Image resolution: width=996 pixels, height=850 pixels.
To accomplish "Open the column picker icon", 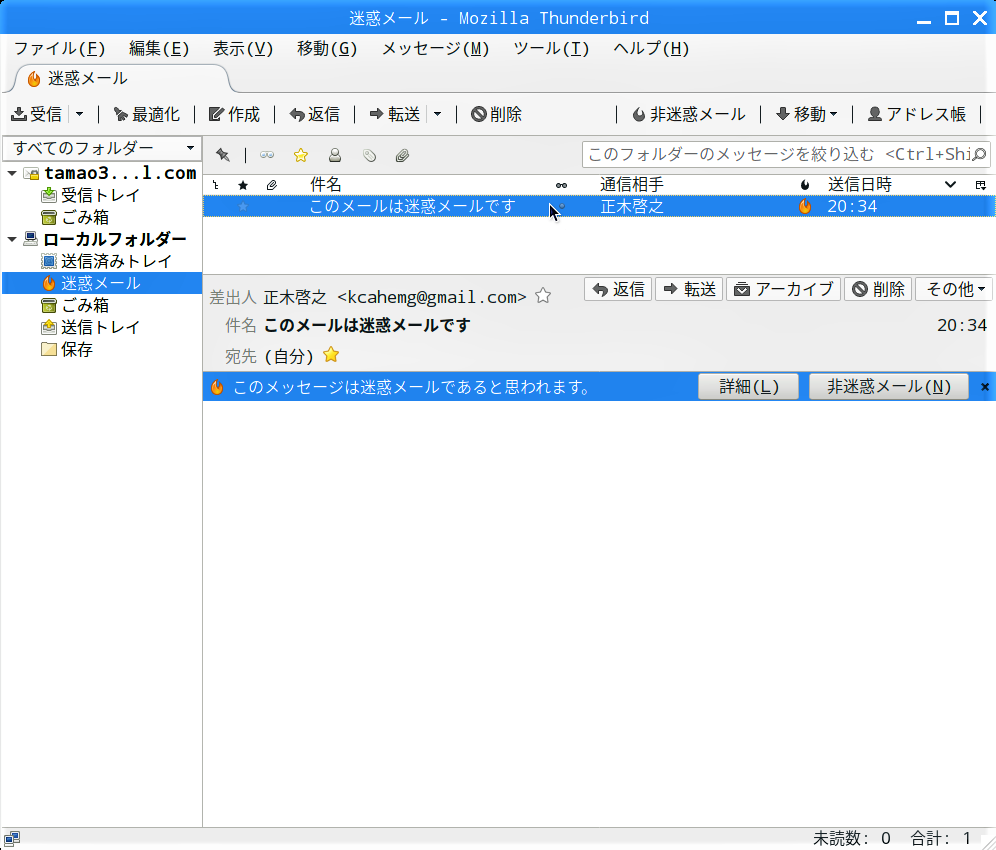I will pyautogui.click(x=981, y=185).
